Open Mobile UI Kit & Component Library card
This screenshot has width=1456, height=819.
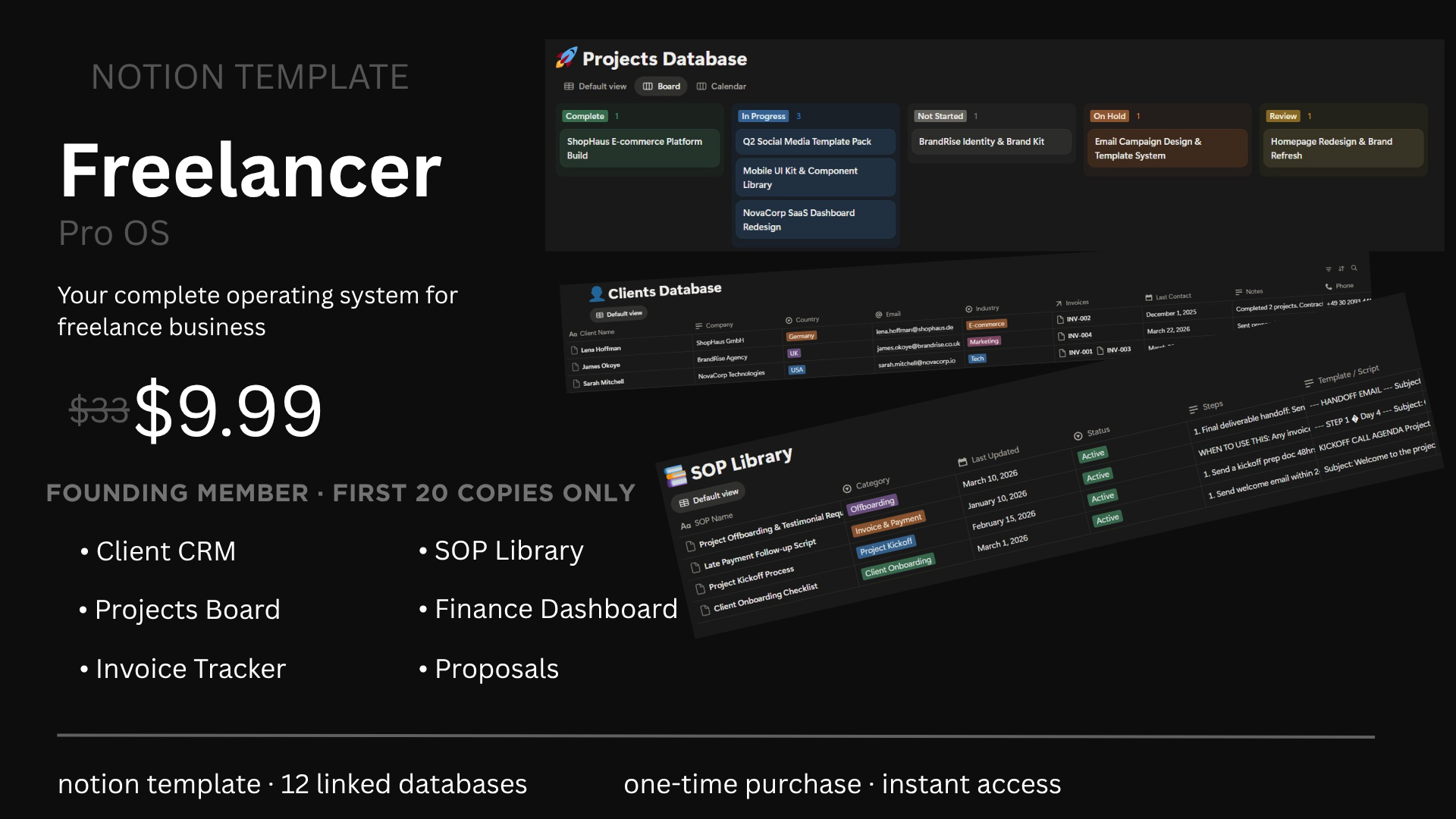[x=815, y=177]
